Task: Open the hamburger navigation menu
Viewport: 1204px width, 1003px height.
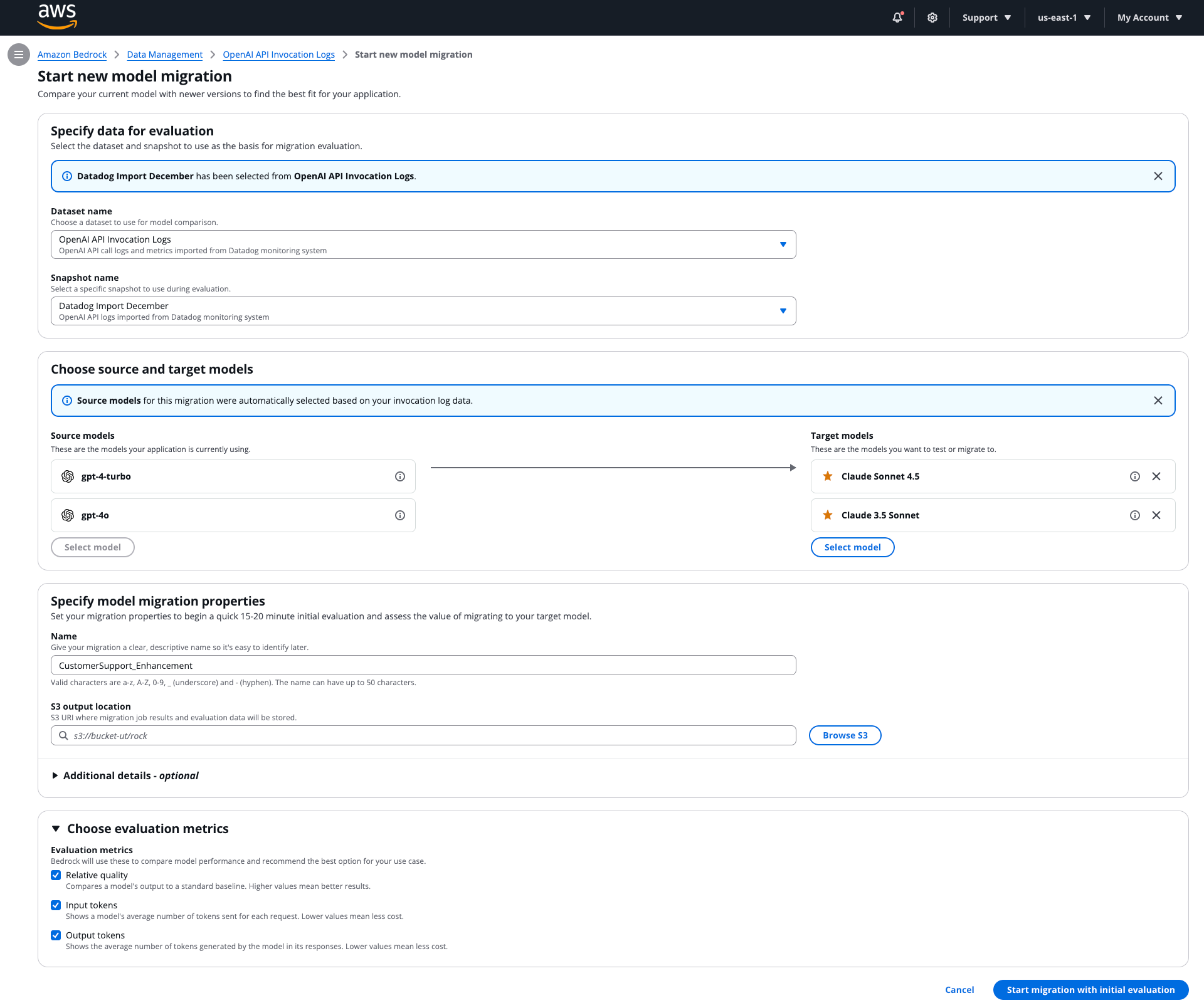Action: tap(19, 55)
